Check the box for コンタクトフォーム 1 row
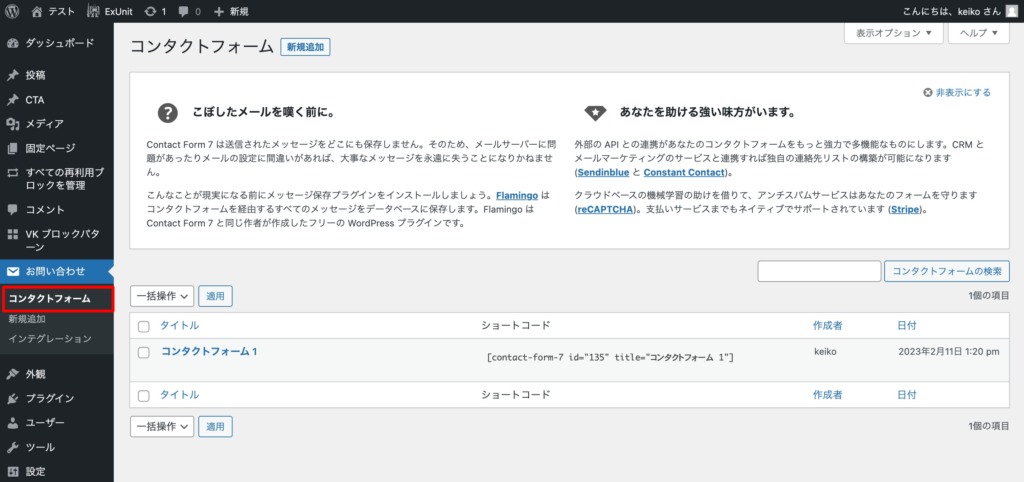Image resolution: width=1024 pixels, height=482 pixels. (144, 353)
